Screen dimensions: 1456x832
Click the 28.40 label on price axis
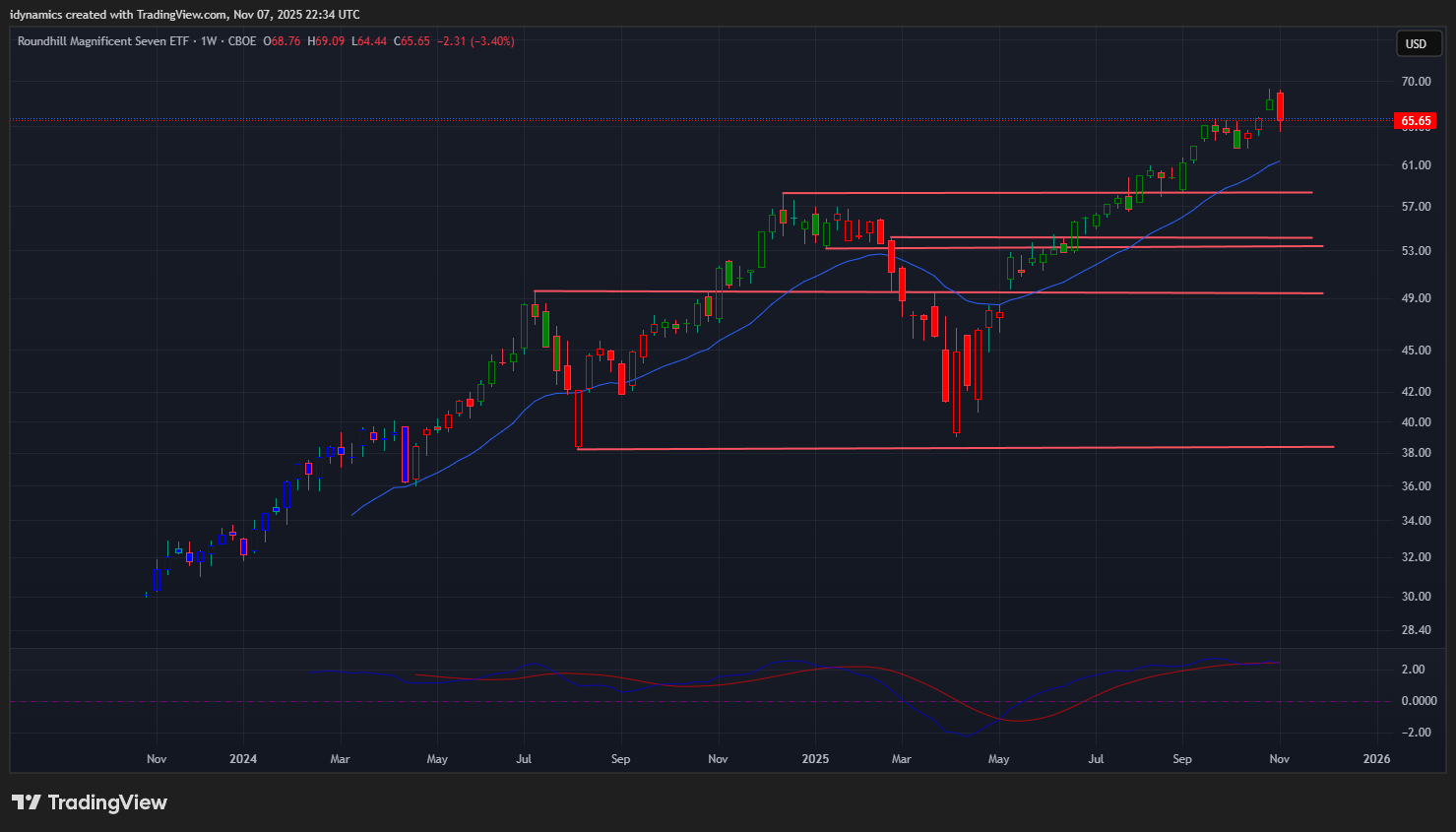pos(1416,630)
